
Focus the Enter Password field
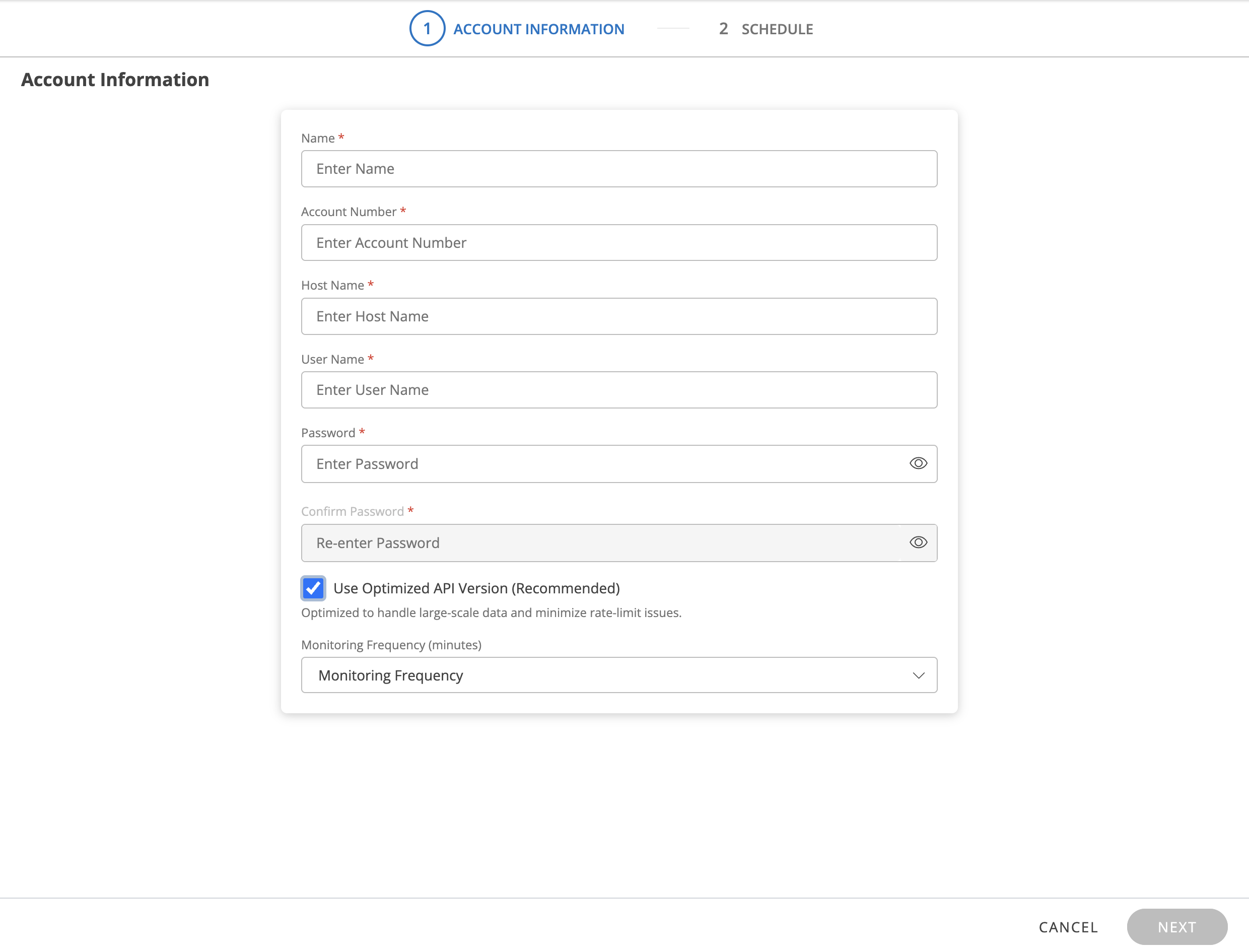click(x=600, y=463)
